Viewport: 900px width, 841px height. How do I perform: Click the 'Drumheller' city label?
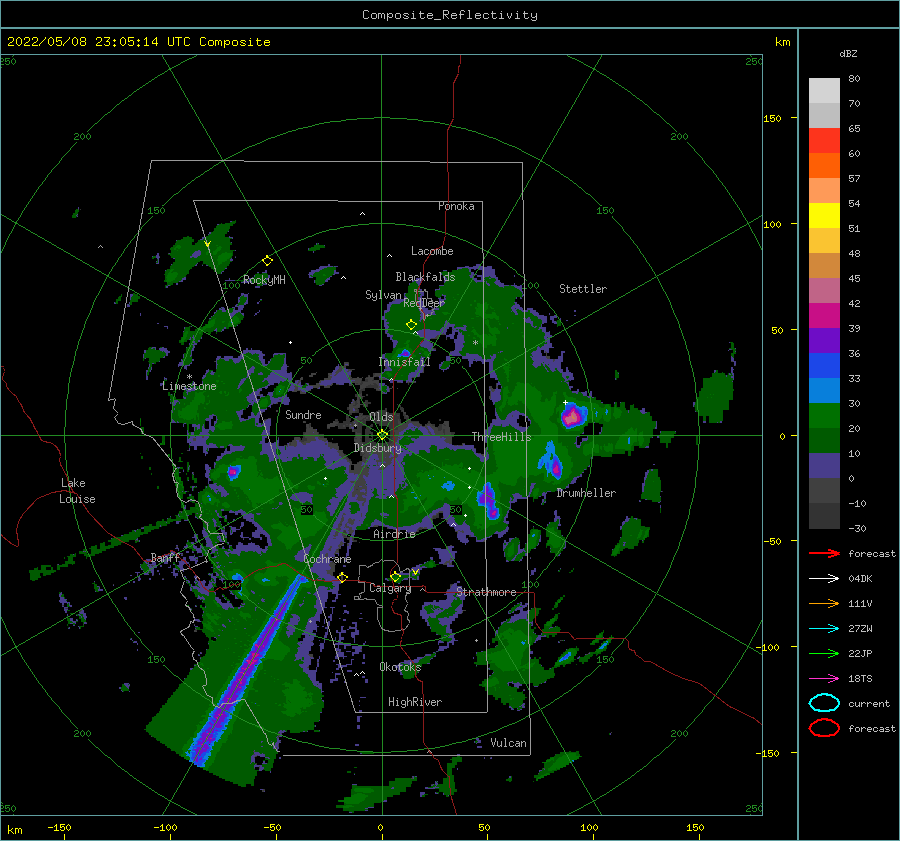click(x=586, y=493)
